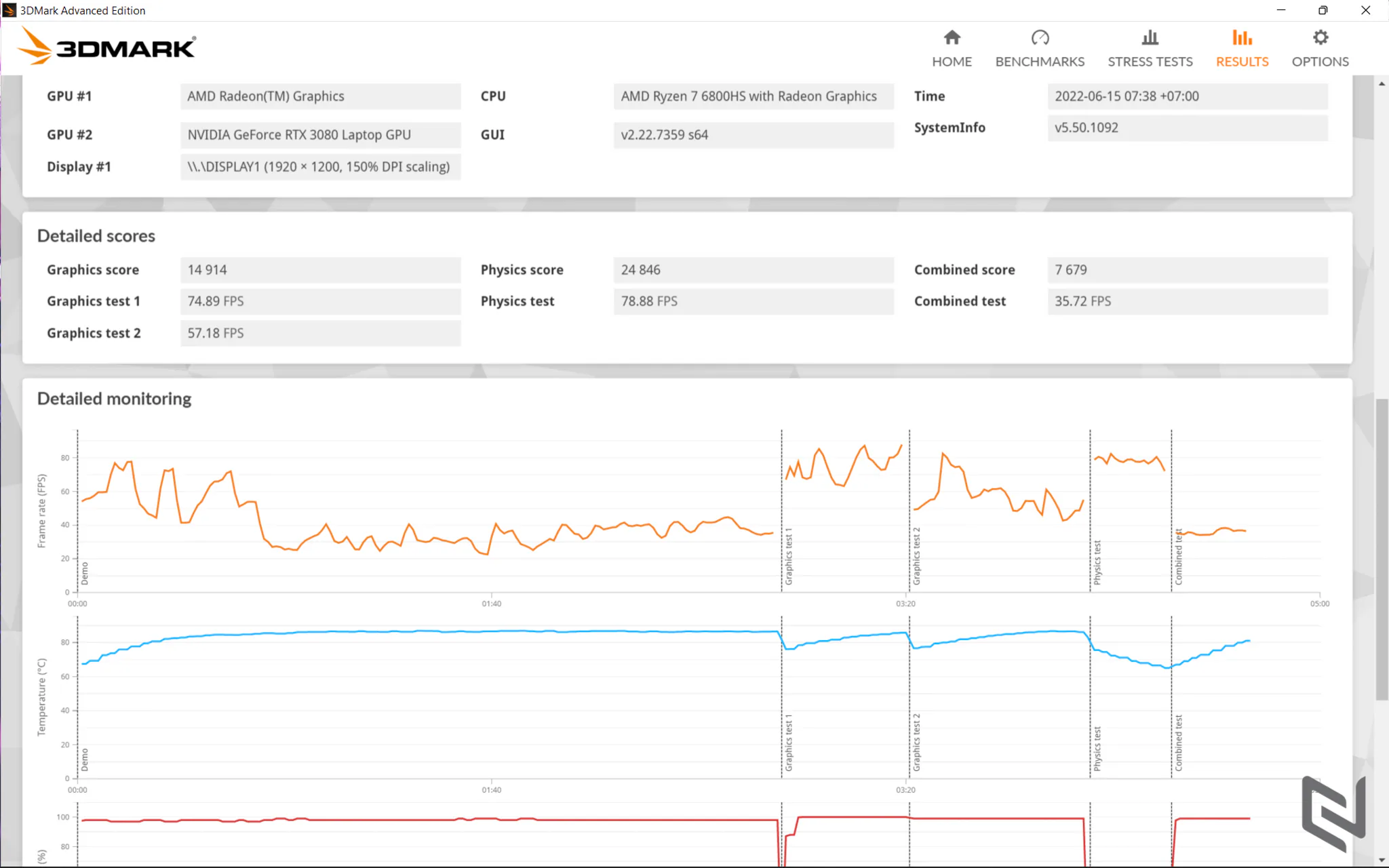Click the scrollbar up arrow
Image resolution: width=1389 pixels, height=868 pixels.
pos(1382,83)
